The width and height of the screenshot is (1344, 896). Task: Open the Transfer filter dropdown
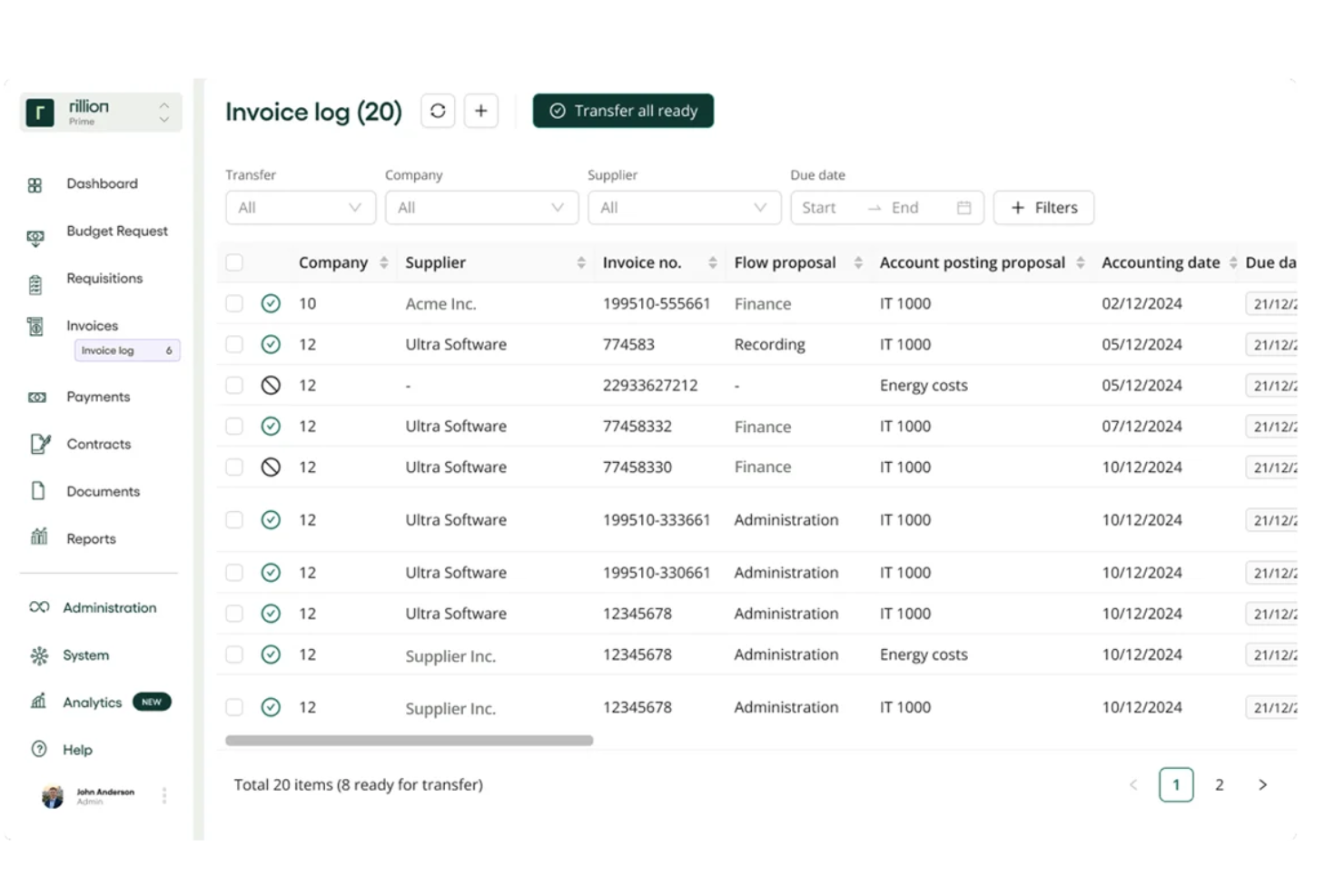(x=301, y=208)
